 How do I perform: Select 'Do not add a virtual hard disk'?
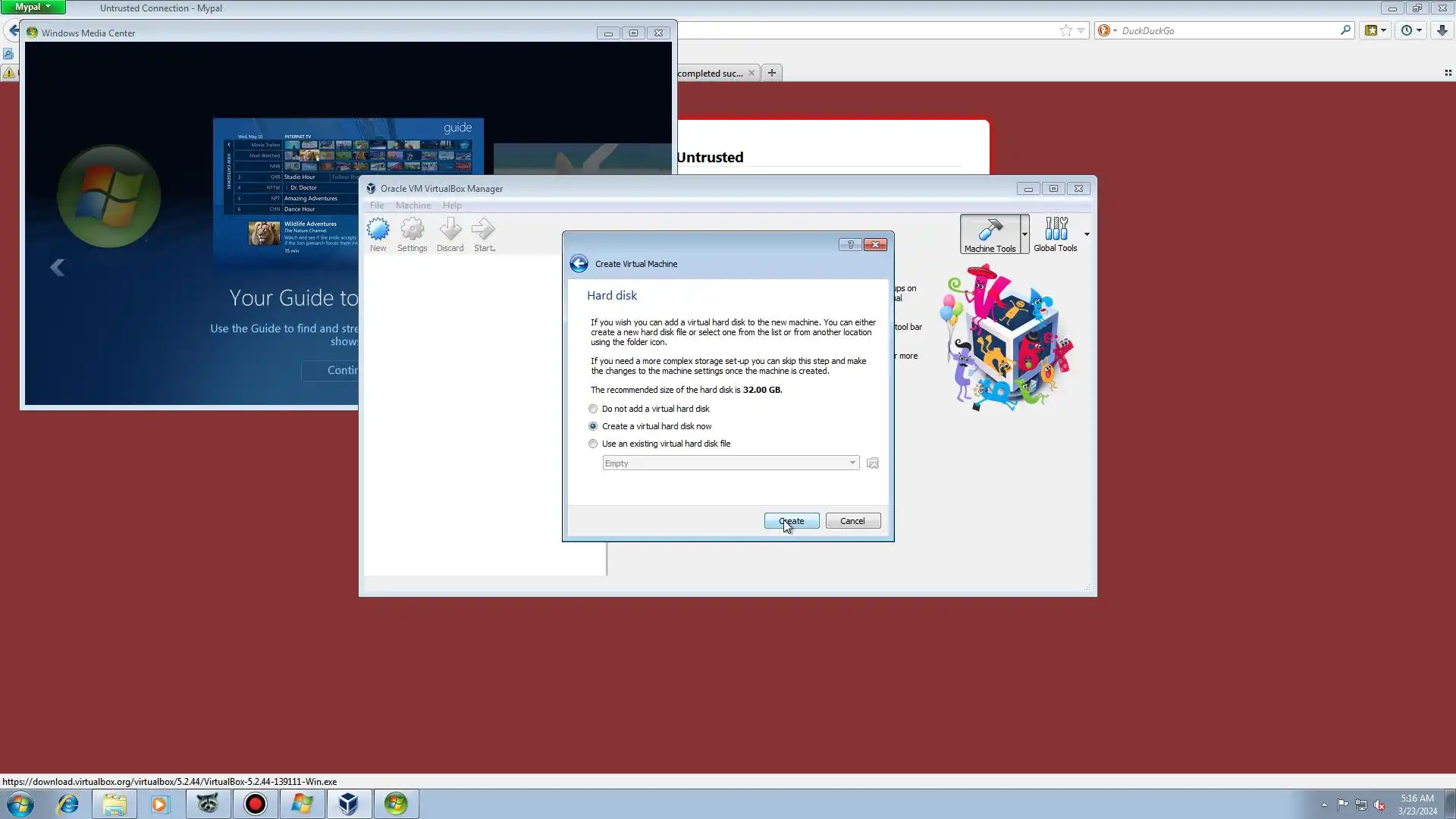593,409
